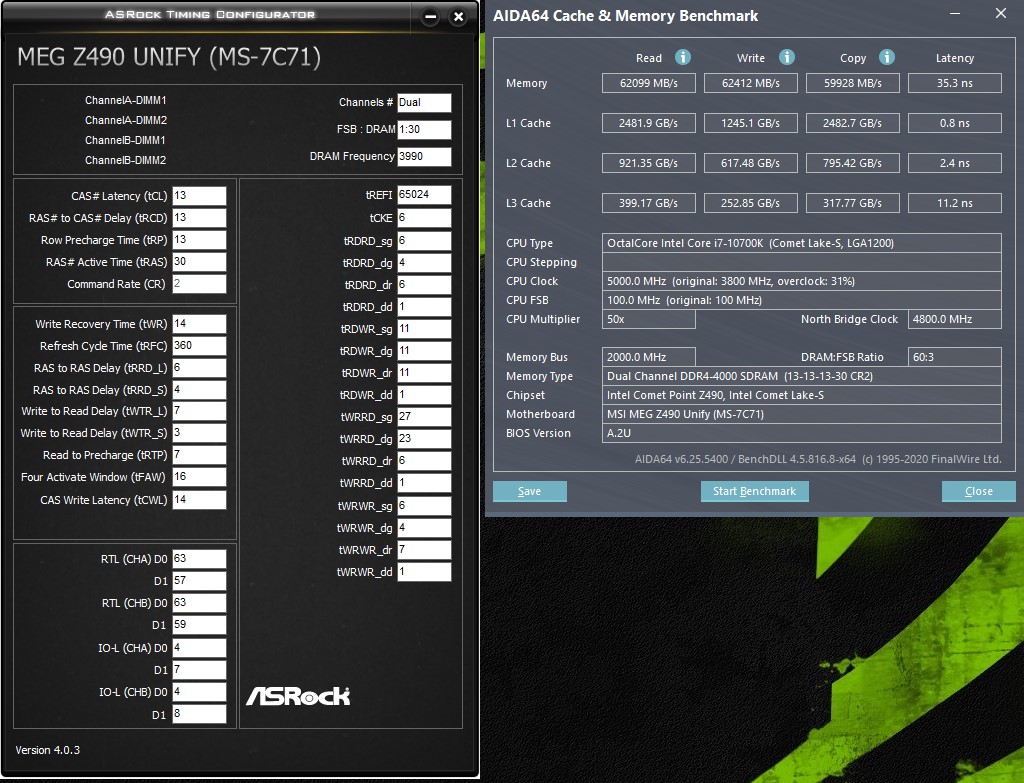Click the ChannelA-DIMM1 label
The image size is (1024, 783).
click(125, 100)
